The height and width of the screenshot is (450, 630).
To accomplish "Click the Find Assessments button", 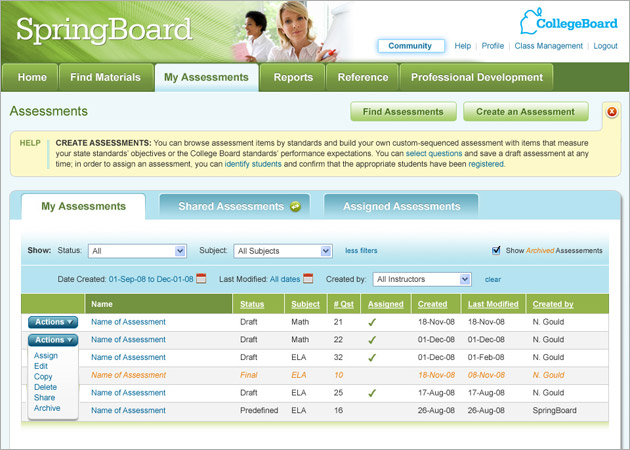I will tap(403, 112).
